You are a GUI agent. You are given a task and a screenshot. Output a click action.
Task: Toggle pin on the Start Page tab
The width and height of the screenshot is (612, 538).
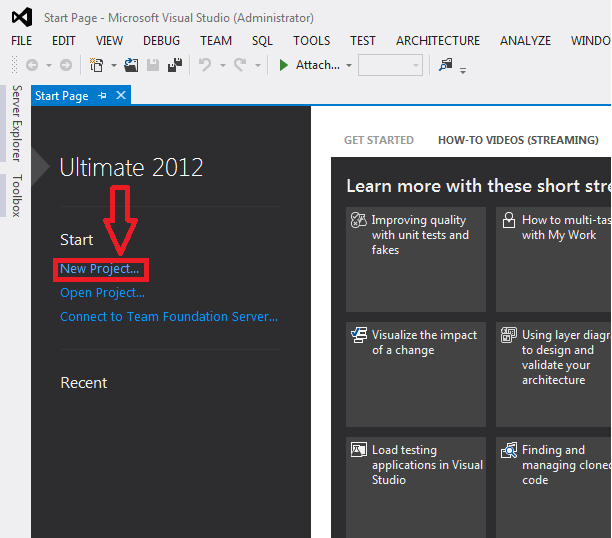103,96
